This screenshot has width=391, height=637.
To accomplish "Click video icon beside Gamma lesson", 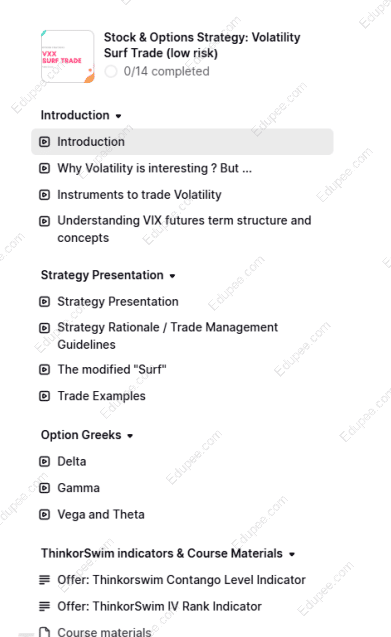I will [x=44, y=488].
